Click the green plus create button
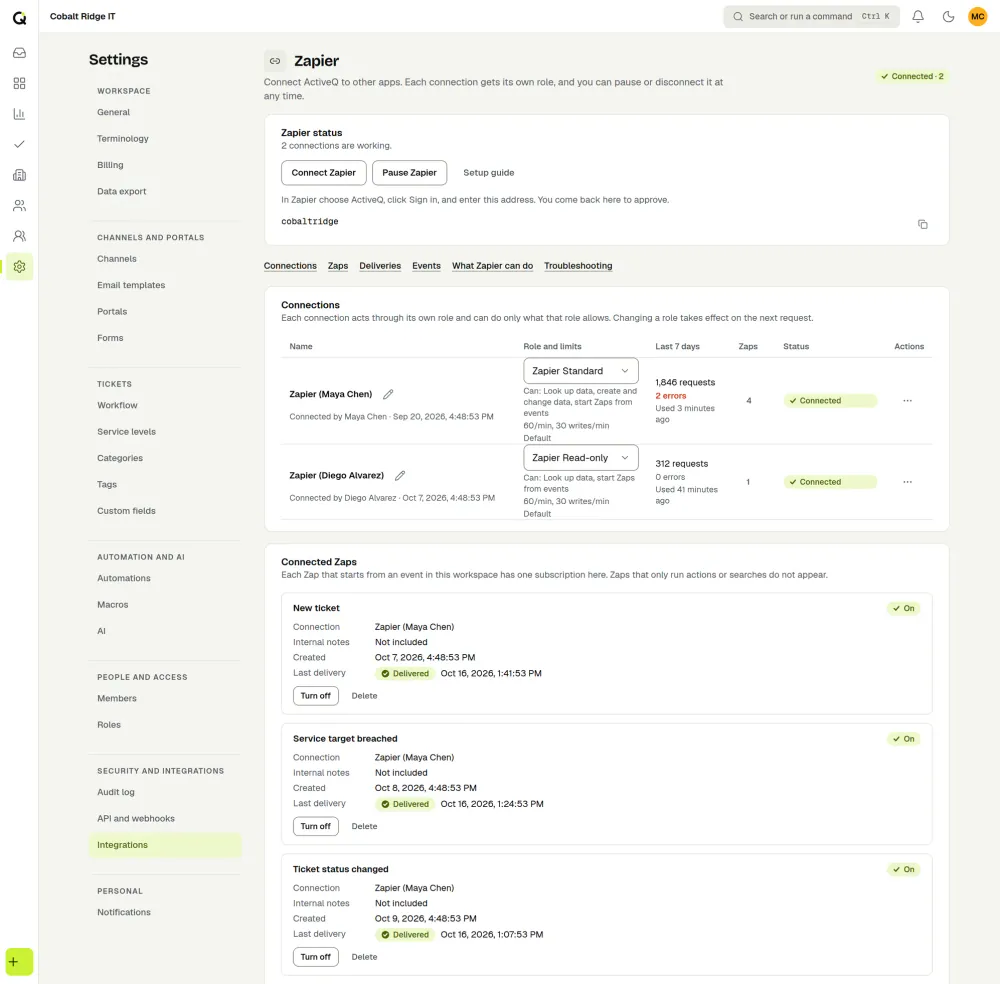This screenshot has width=1000, height=984. 19,962
